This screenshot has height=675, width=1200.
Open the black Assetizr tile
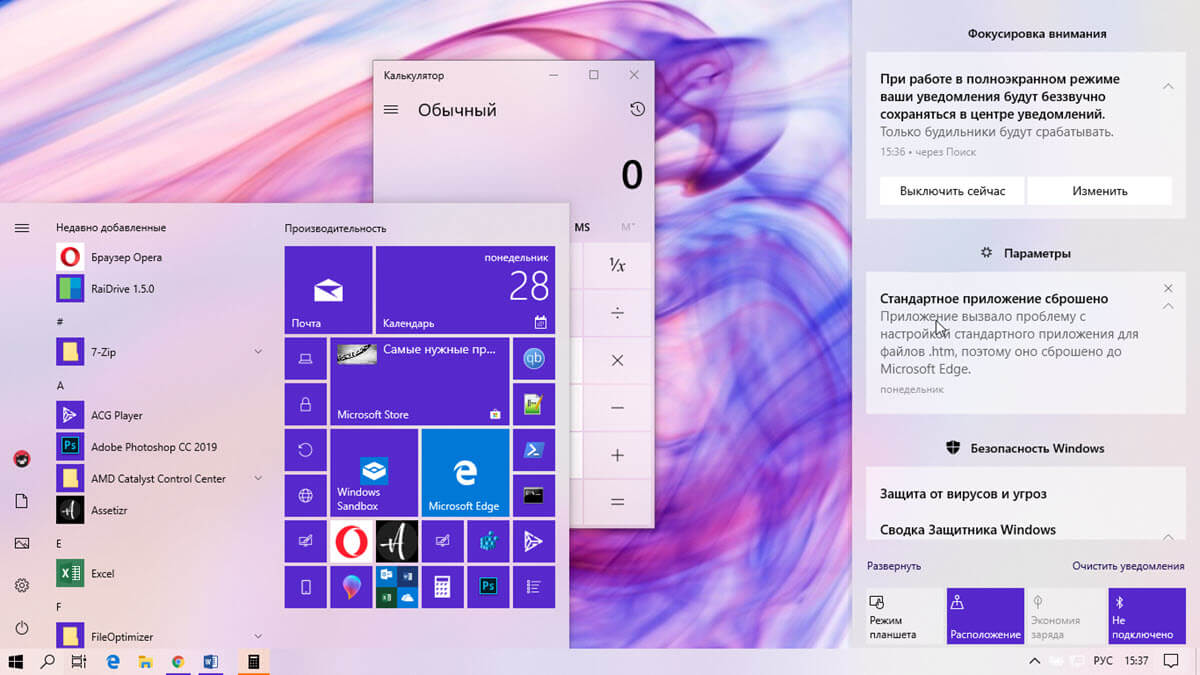tap(397, 541)
